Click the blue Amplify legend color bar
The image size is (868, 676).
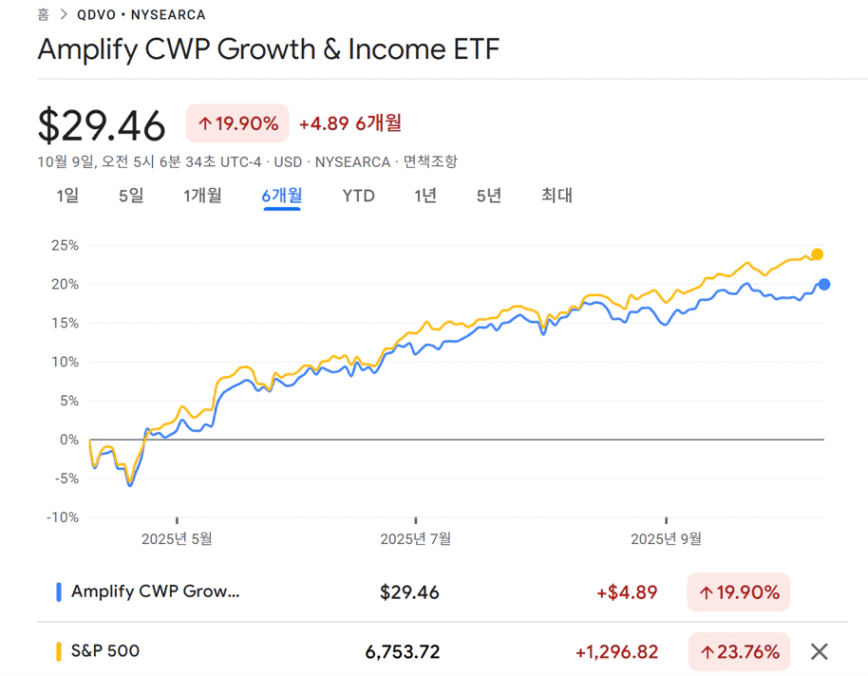(x=59, y=592)
